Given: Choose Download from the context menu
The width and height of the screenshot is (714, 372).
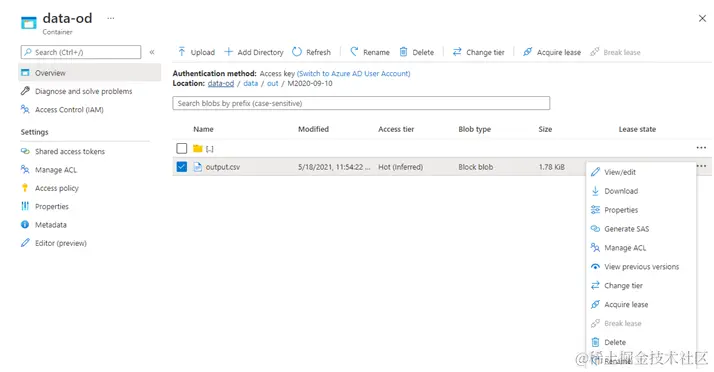Looking at the screenshot, I should point(641,191).
